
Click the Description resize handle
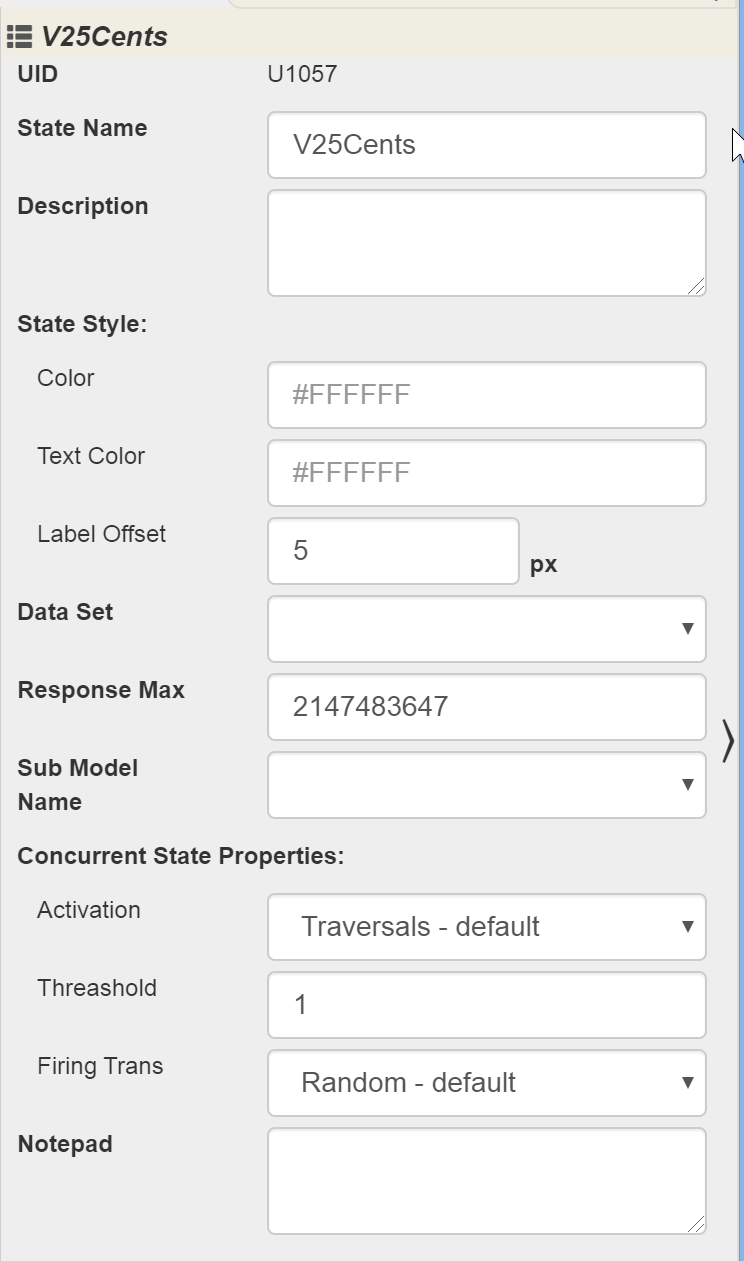696,286
